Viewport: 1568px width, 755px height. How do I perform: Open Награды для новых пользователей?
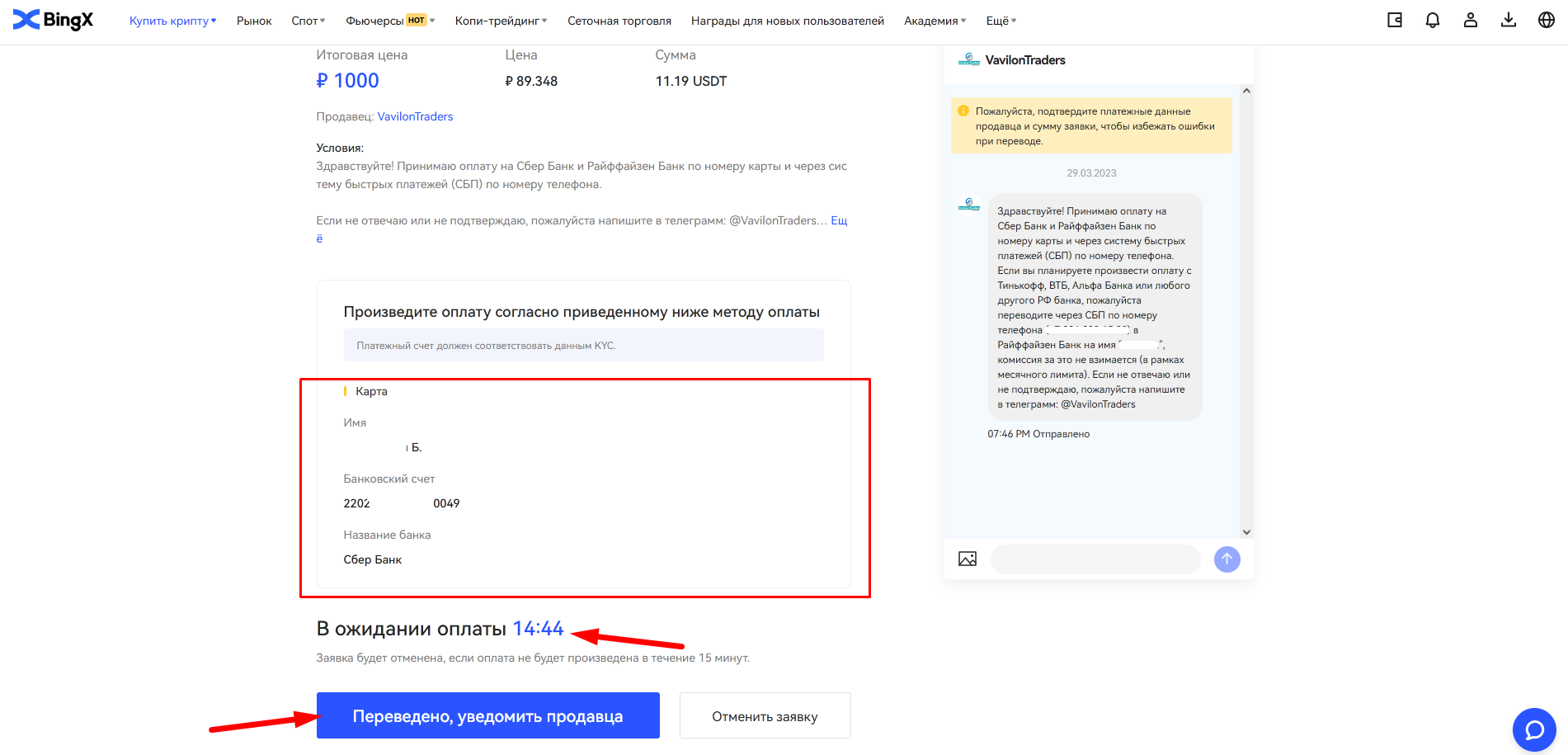(788, 21)
